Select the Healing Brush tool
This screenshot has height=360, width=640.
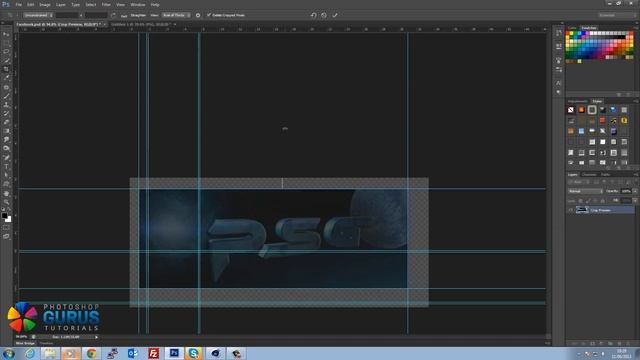click(6, 87)
